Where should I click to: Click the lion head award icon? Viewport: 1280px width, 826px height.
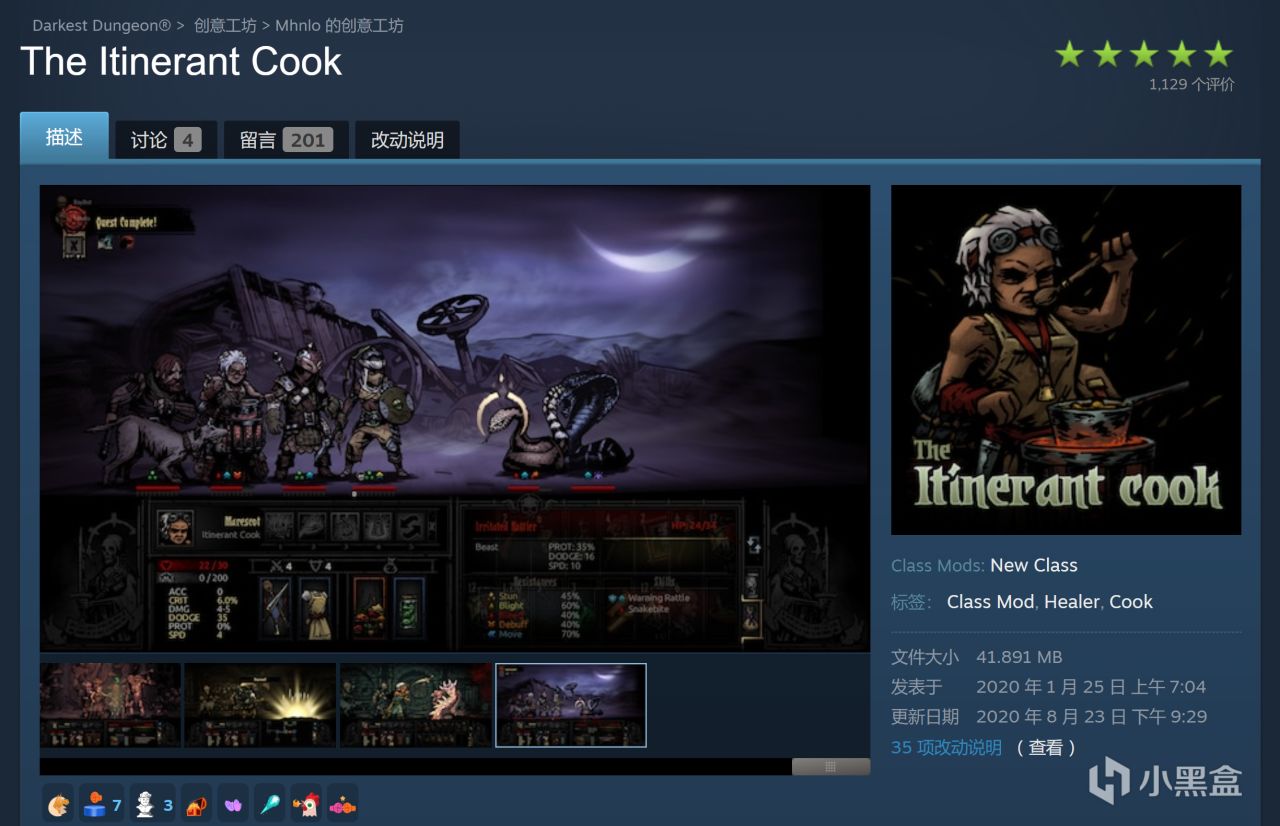coord(58,804)
